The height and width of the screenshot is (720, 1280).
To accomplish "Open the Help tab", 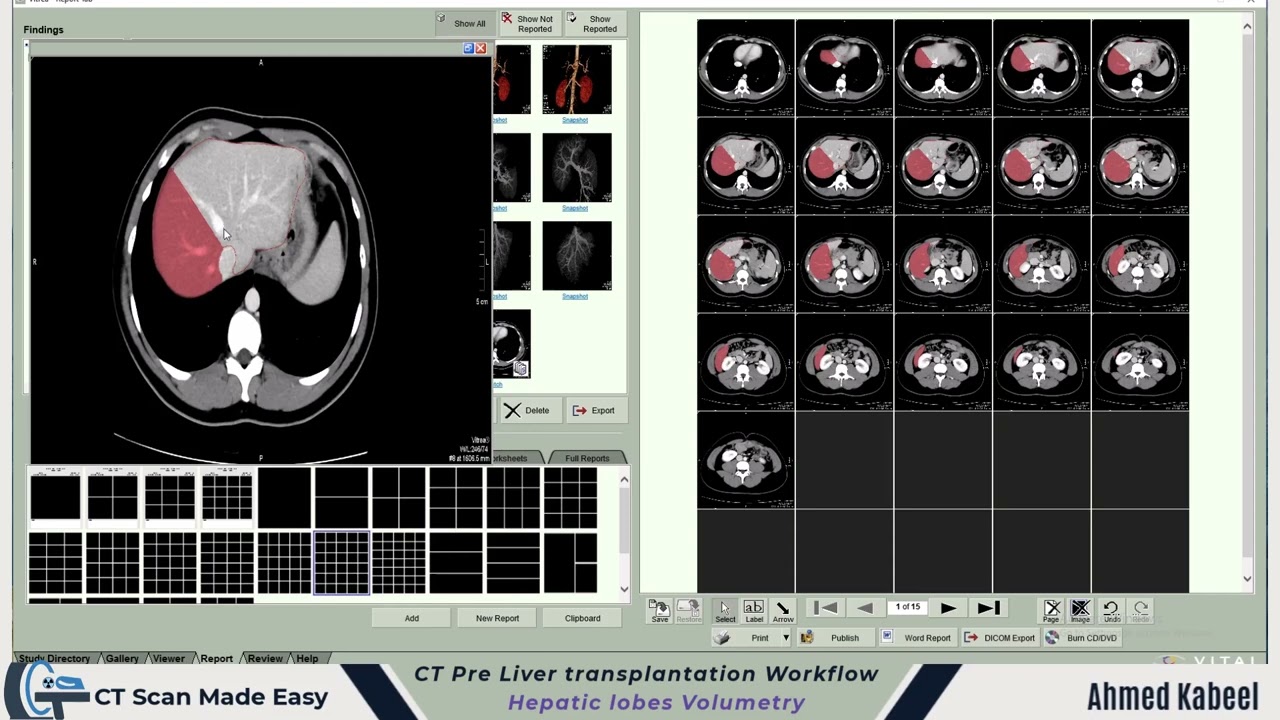I will (x=307, y=658).
